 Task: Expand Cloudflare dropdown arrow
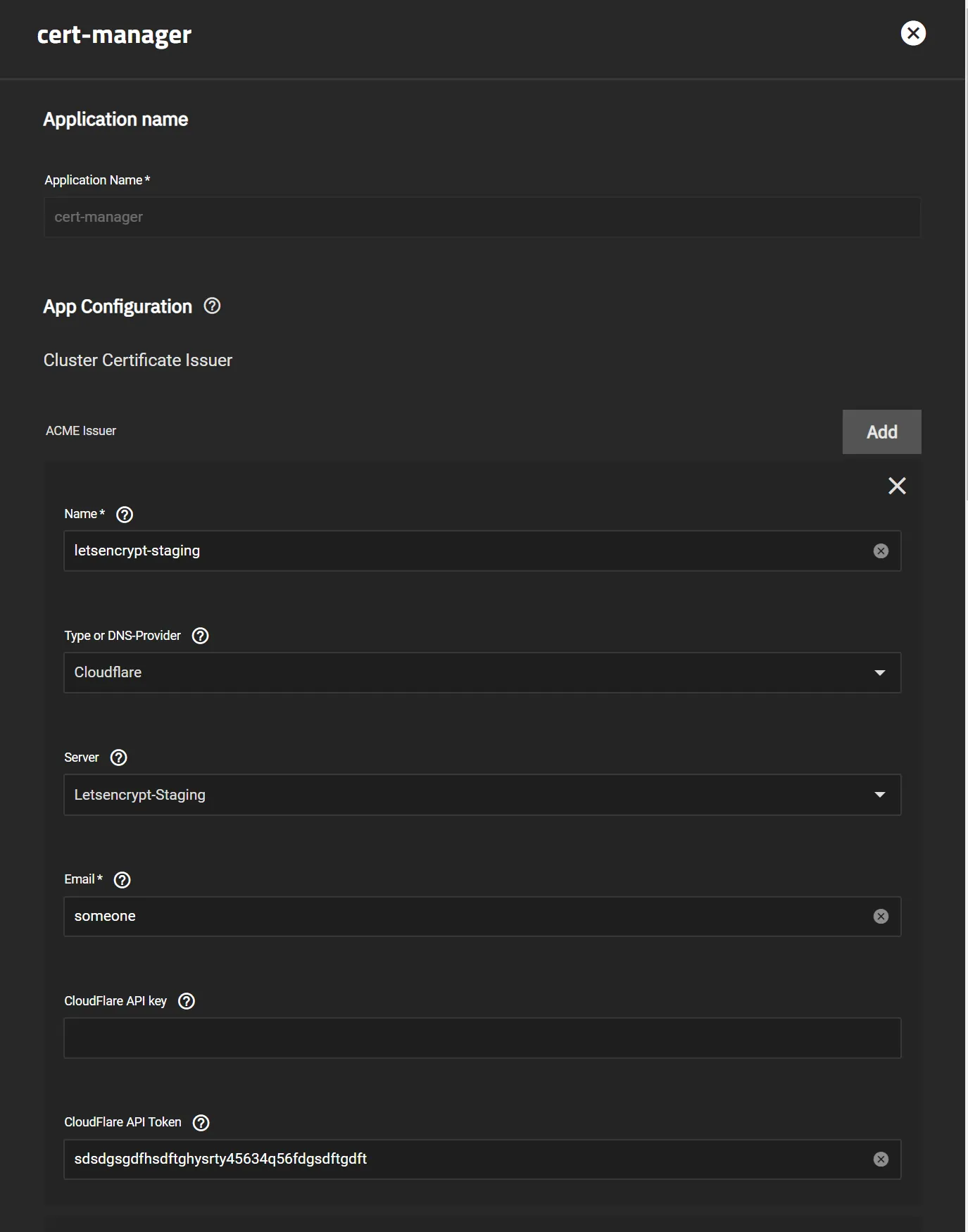(x=879, y=673)
